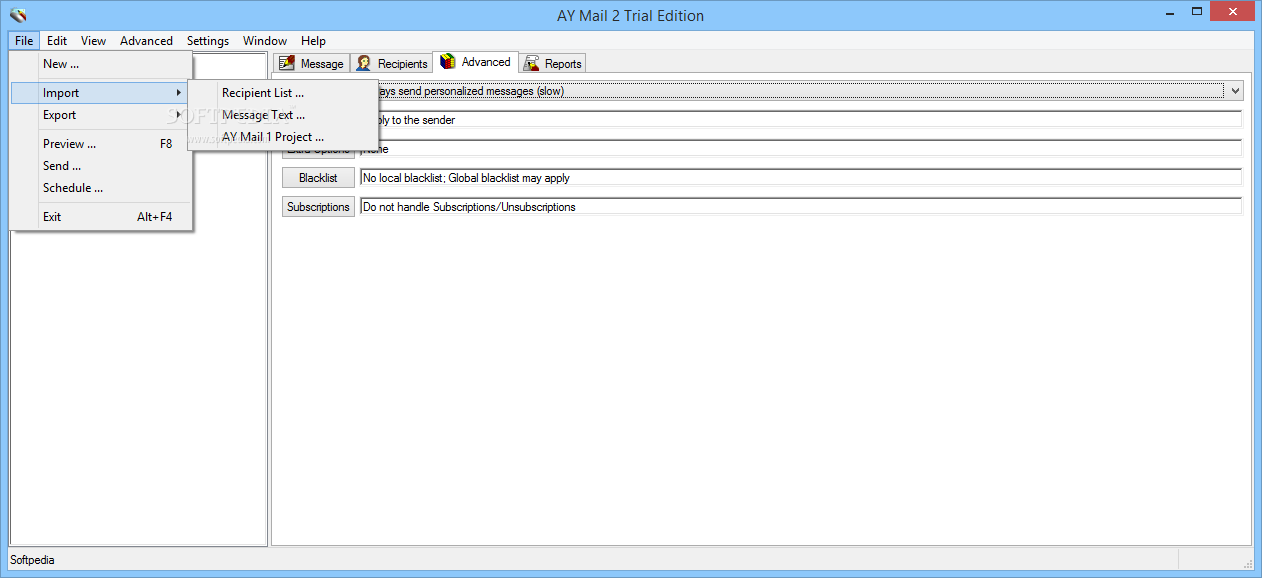Choose Send... from File menu
The width and height of the screenshot is (1262, 578).
(x=101, y=166)
